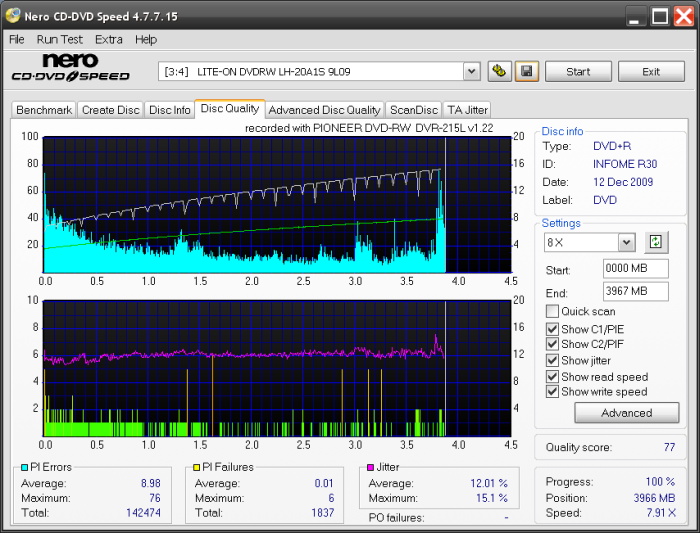Click the drive options icon beside the drive list

click(x=500, y=72)
